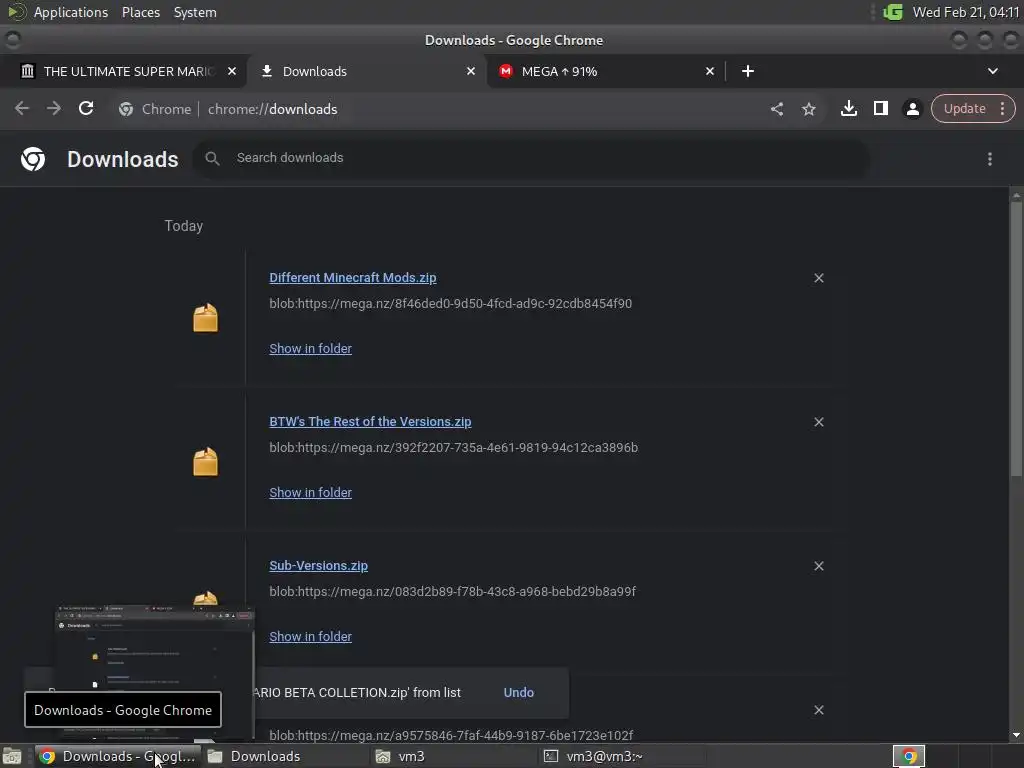Viewport: 1024px width, 768px height.
Task: Click the Chrome workspace switcher icon
Action: 909,756
